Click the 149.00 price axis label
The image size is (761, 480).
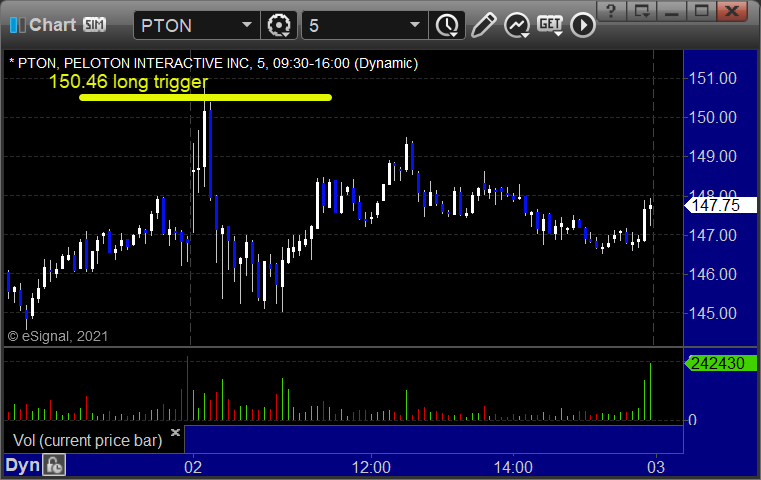pyautogui.click(x=713, y=156)
